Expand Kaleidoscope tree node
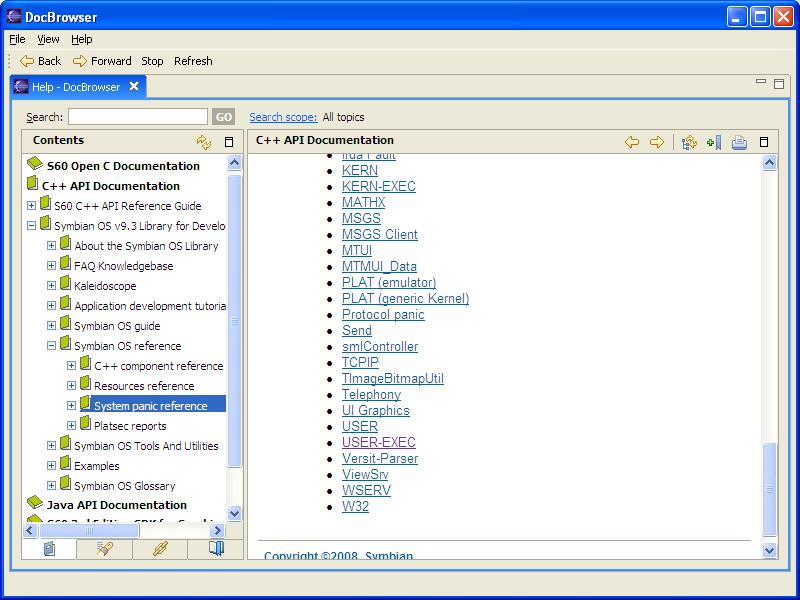This screenshot has width=800, height=600. point(51,285)
